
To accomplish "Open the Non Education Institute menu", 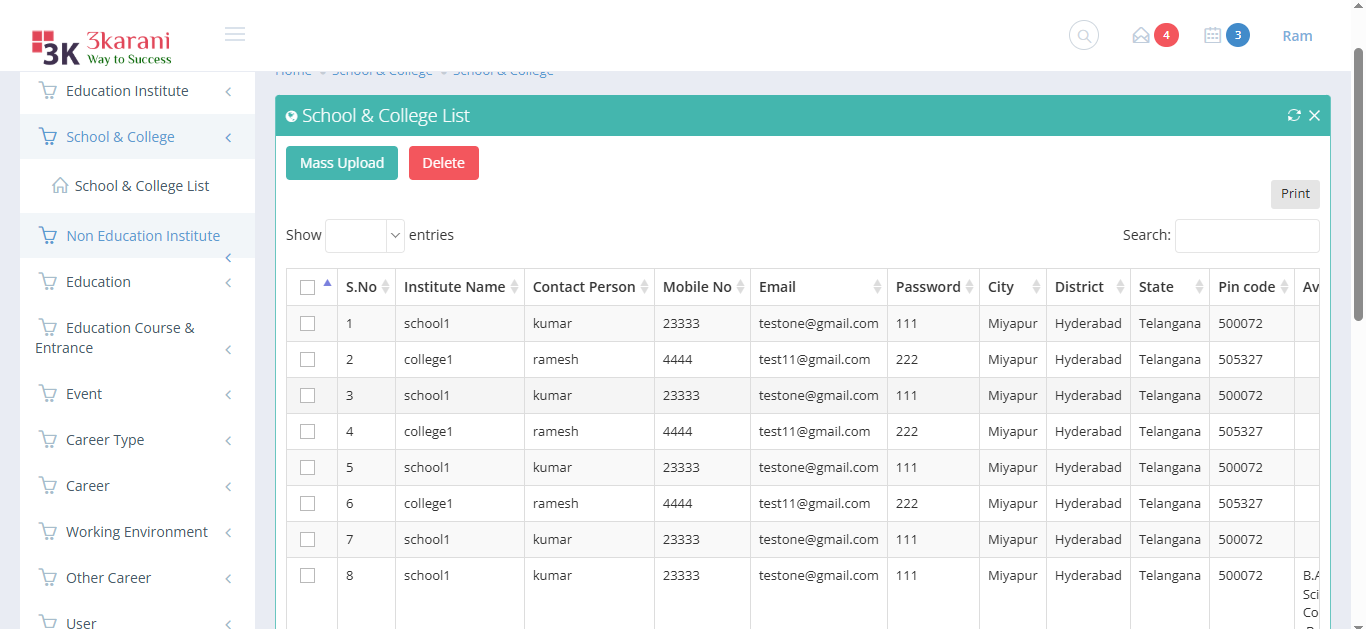I will 142,236.
